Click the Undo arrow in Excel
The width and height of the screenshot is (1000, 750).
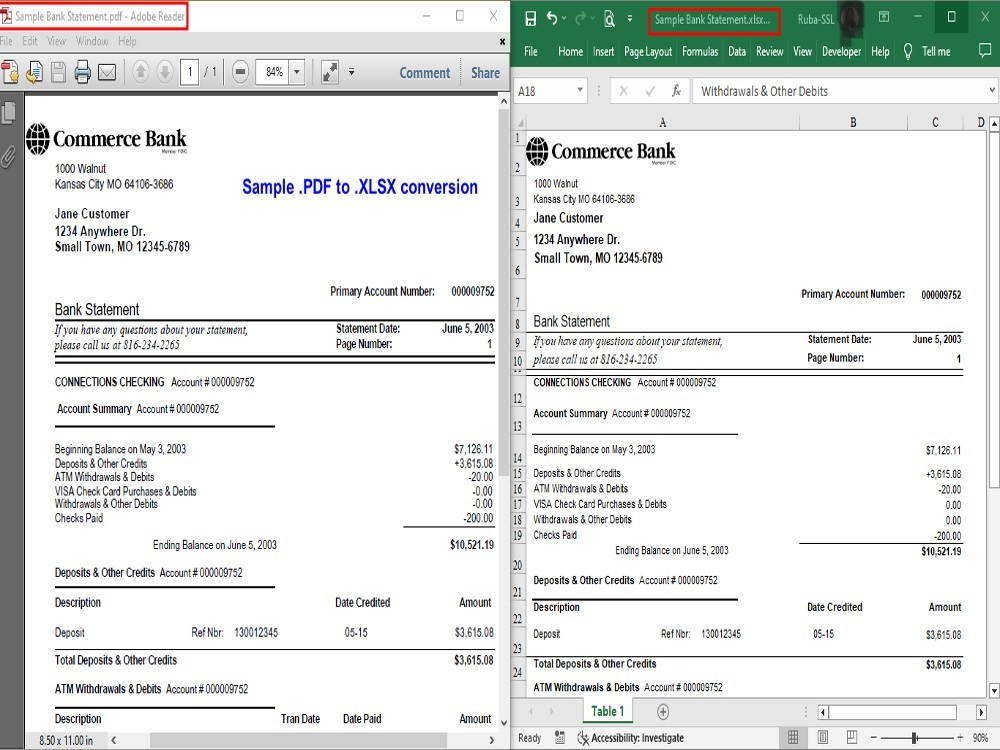click(552, 19)
